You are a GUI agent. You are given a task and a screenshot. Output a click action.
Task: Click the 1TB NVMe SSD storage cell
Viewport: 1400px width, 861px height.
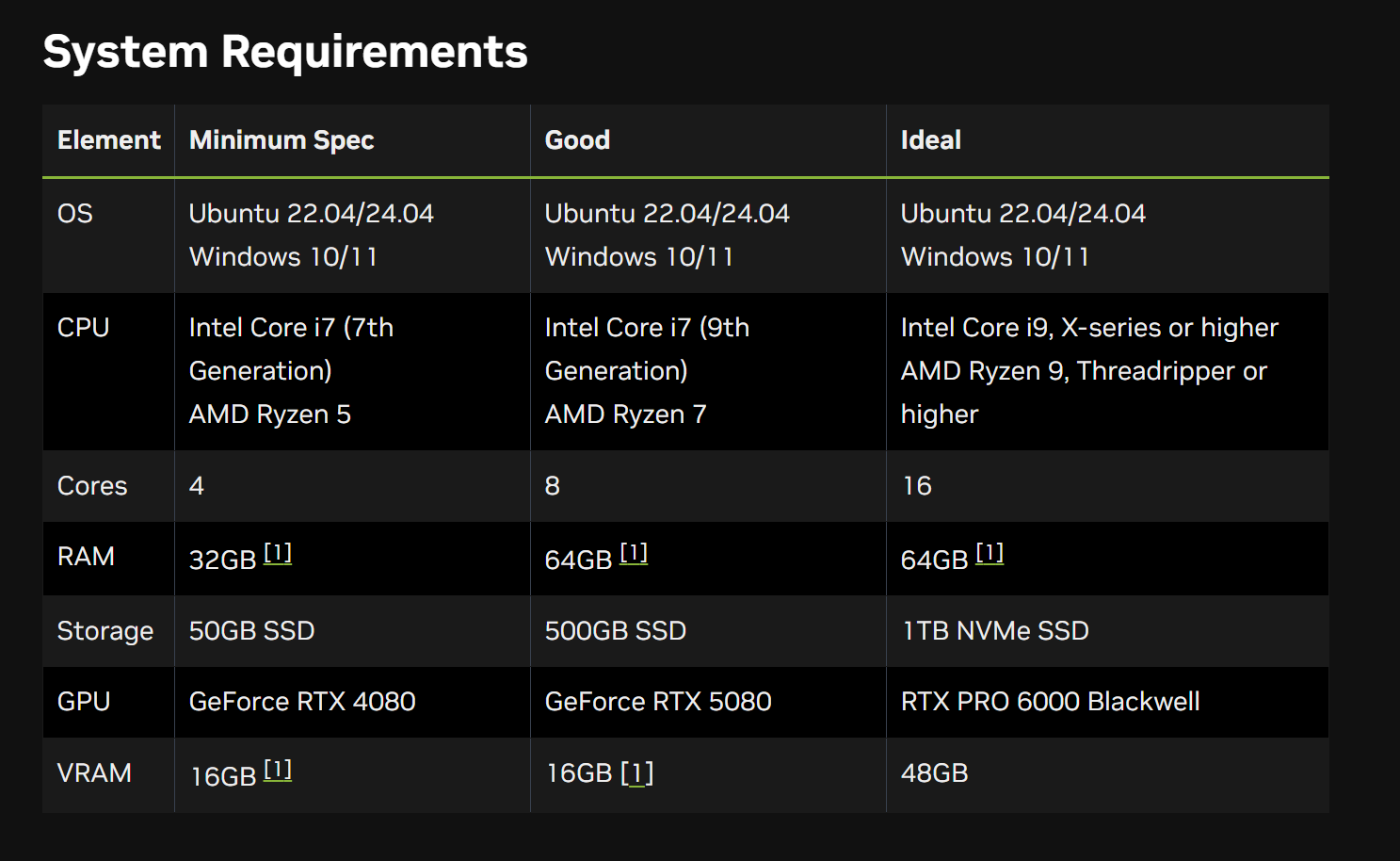coord(995,631)
